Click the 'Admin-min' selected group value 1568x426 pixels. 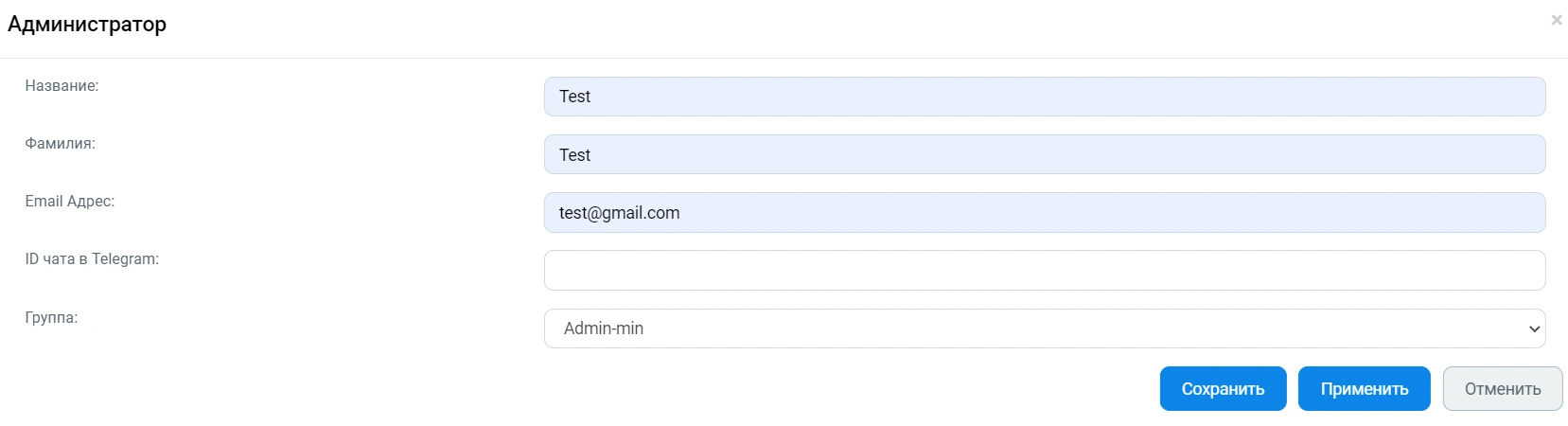pos(604,328)
